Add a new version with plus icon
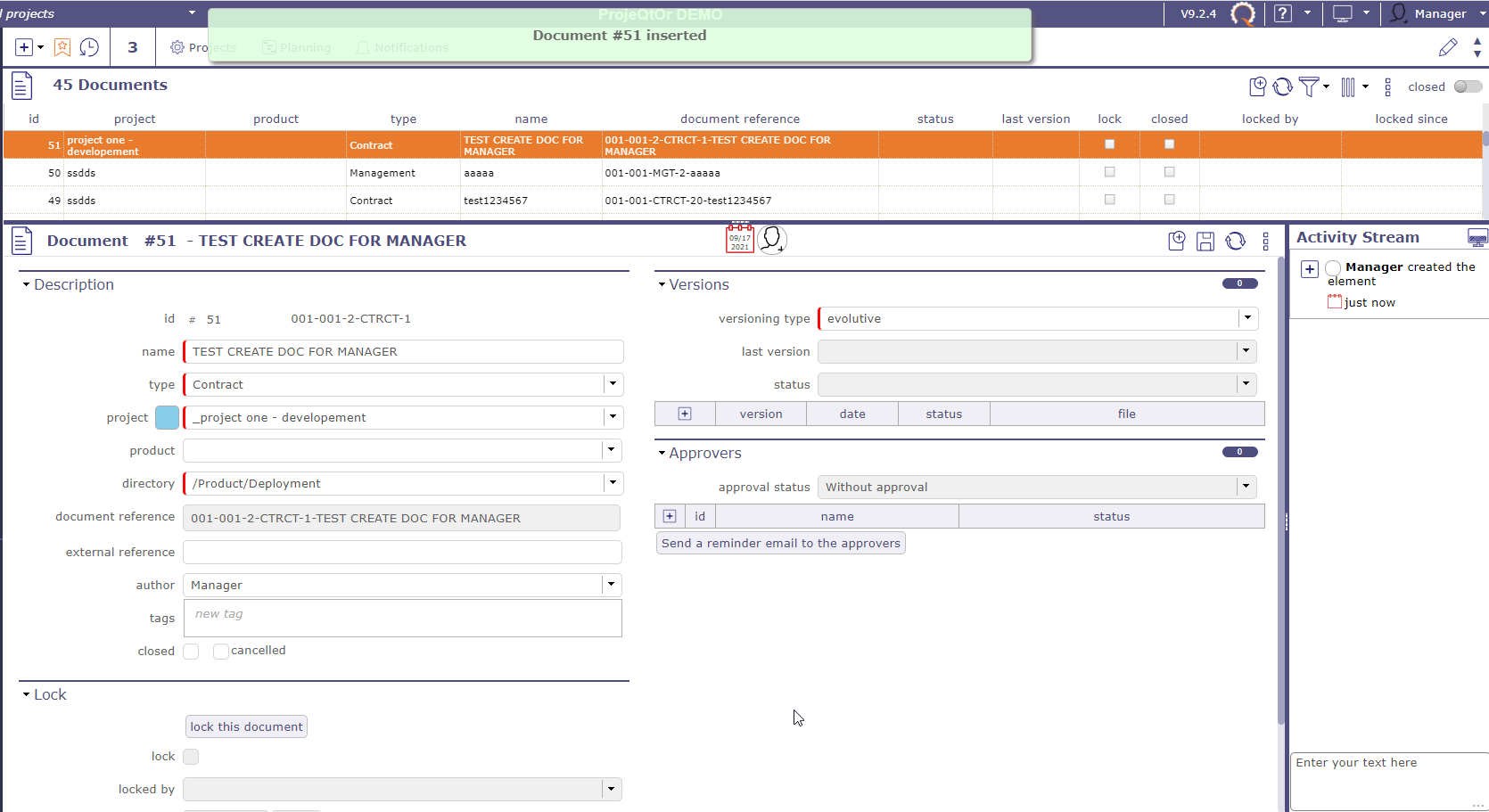1489x812 pixels. (685, 414)
